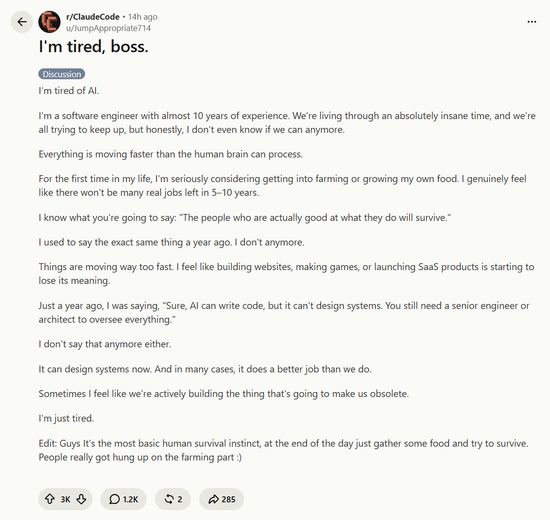
Task: Click the Edit paragraph about farming
Action: (x=283, y=450)
